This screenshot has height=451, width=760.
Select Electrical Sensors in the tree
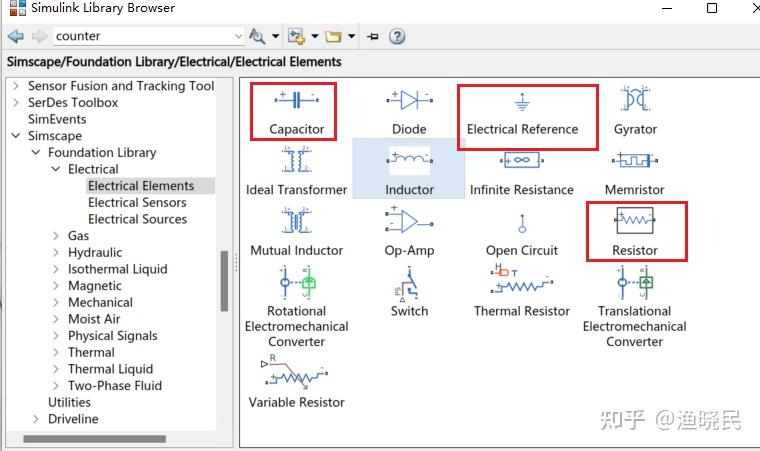click(137, 202)
